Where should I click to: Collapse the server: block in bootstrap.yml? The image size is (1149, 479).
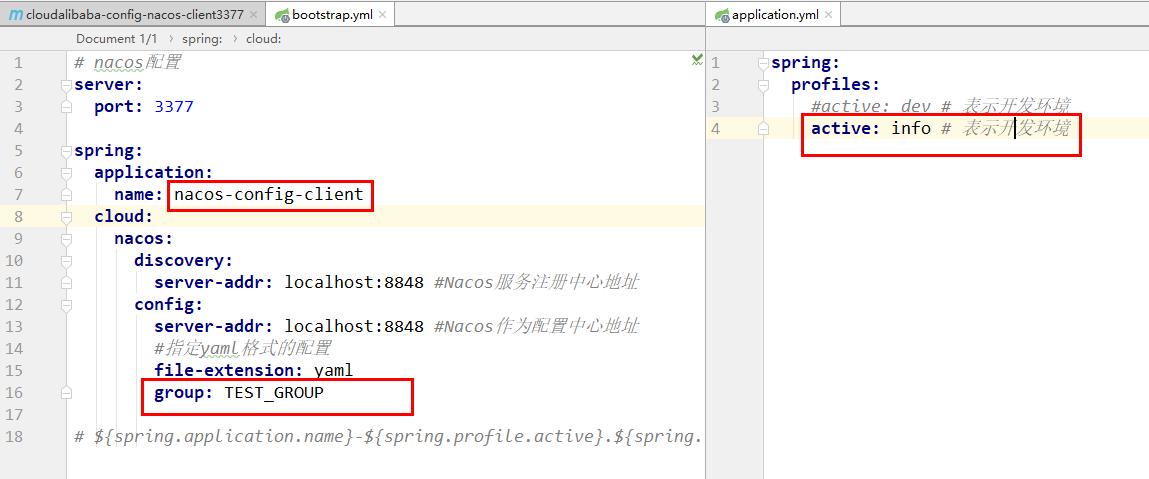[x=67, y=85]
